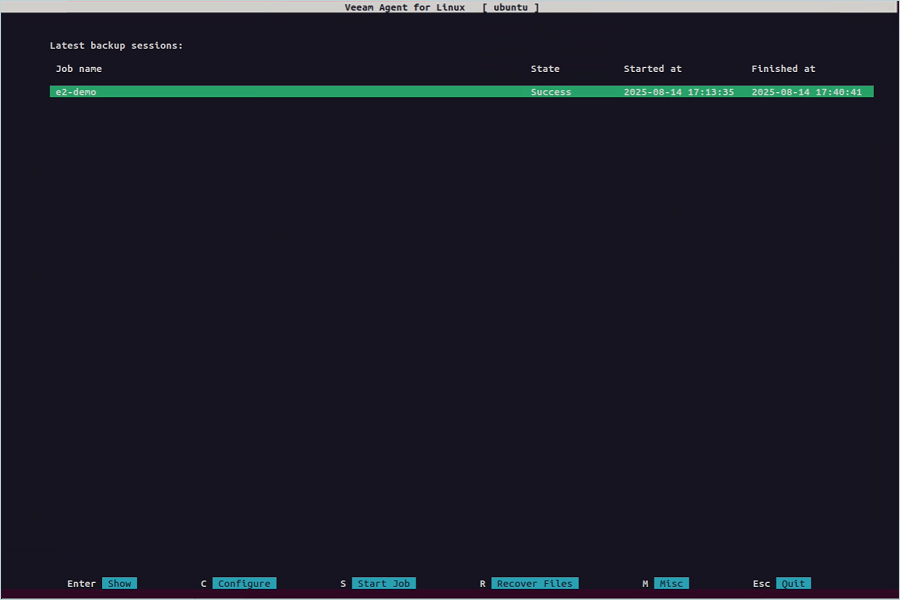Viewport: 900px width, 600px height.
Task: Click Start Job in the bottom bar
Action: [383, 583]
